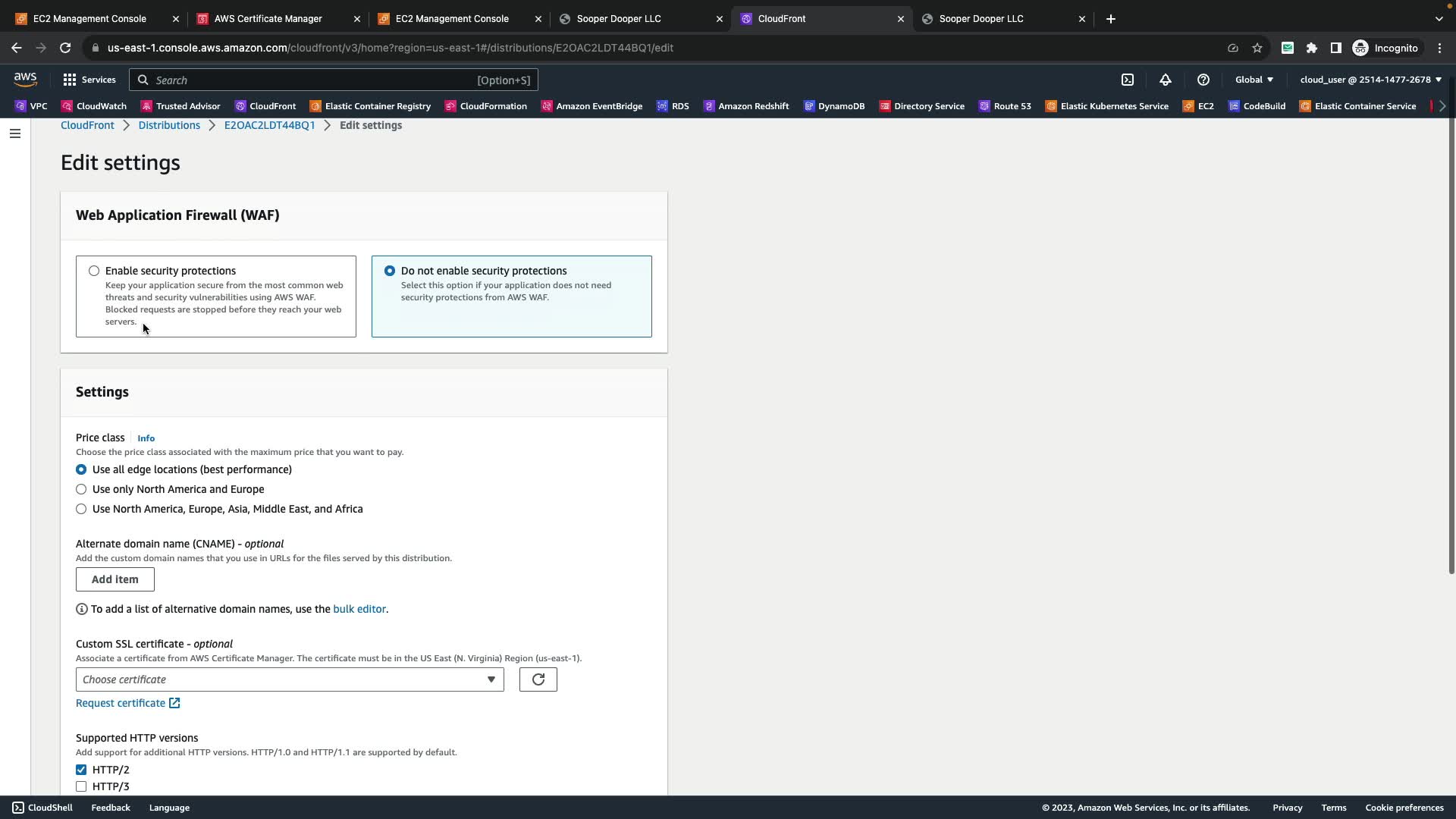
Task: Expand the Global region selector
Action: coord(1254,80)
